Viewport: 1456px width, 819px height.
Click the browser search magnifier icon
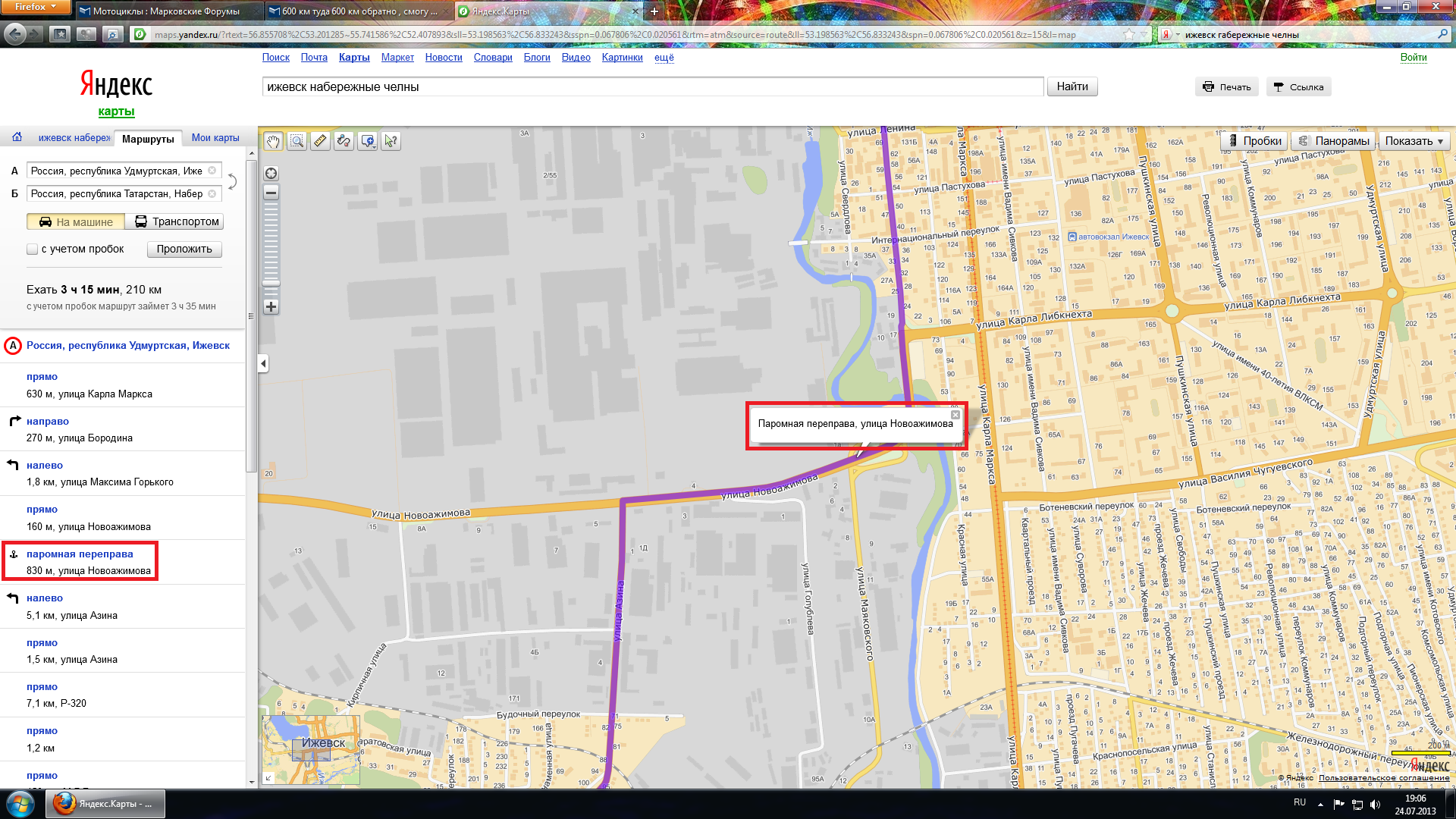[x=1442, y=34]
